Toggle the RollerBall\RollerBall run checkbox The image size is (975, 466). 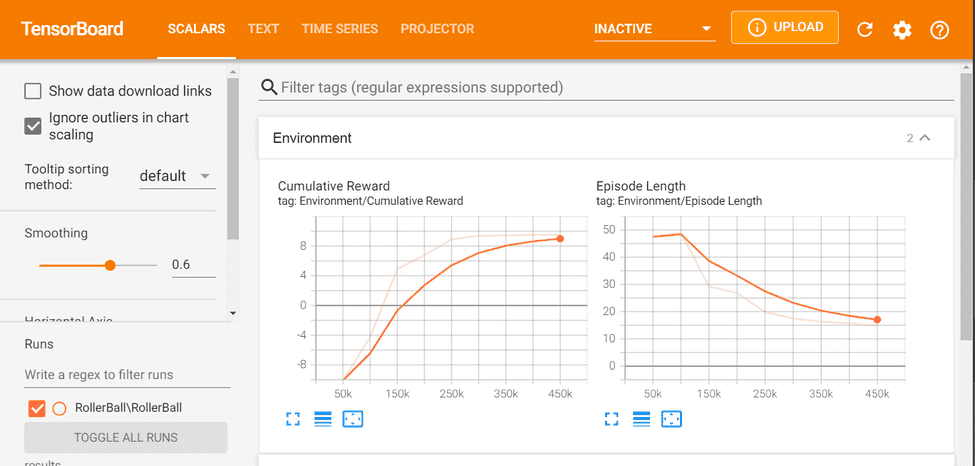coord(38,408)
